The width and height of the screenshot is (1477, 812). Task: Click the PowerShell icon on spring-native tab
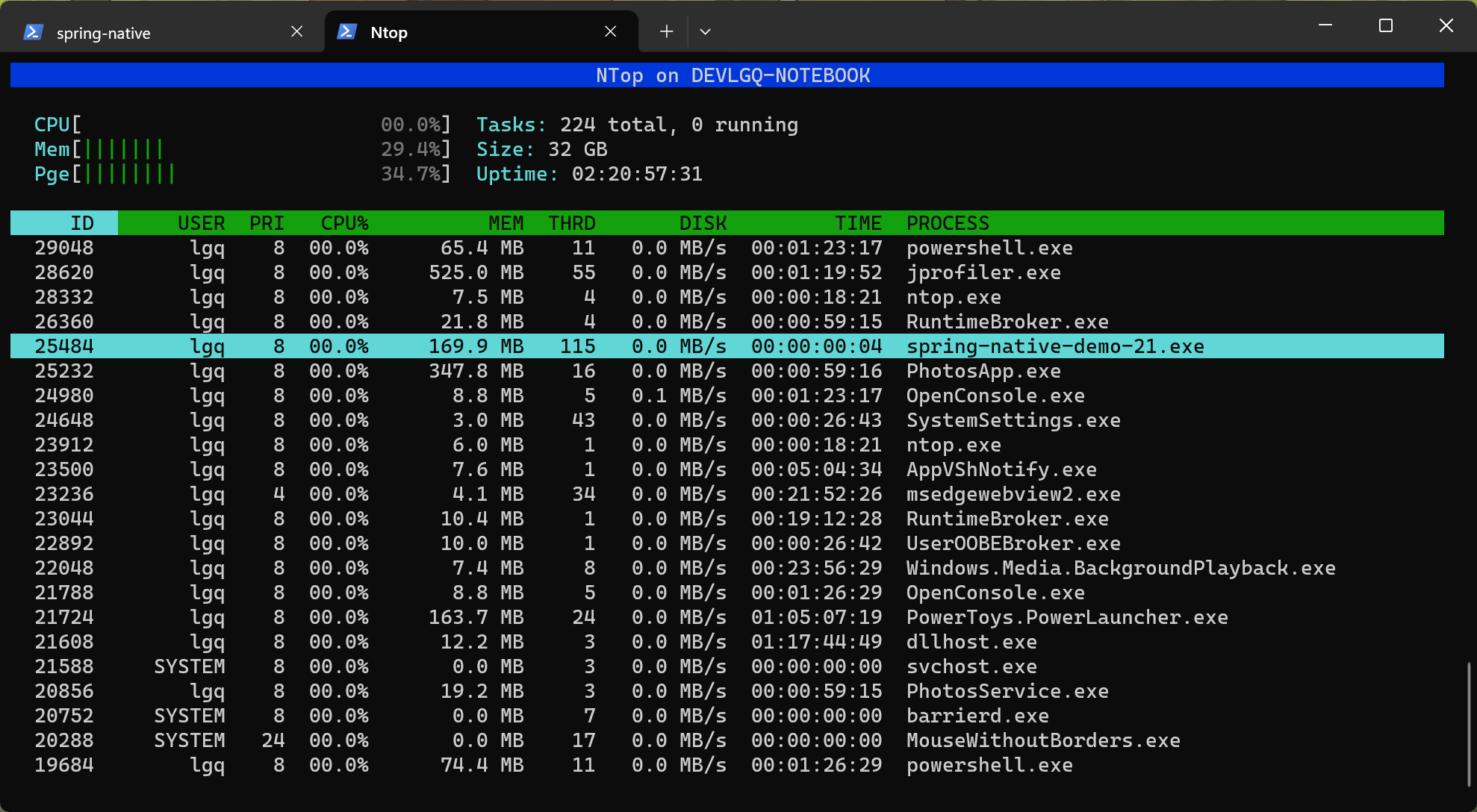coord(33,31)
